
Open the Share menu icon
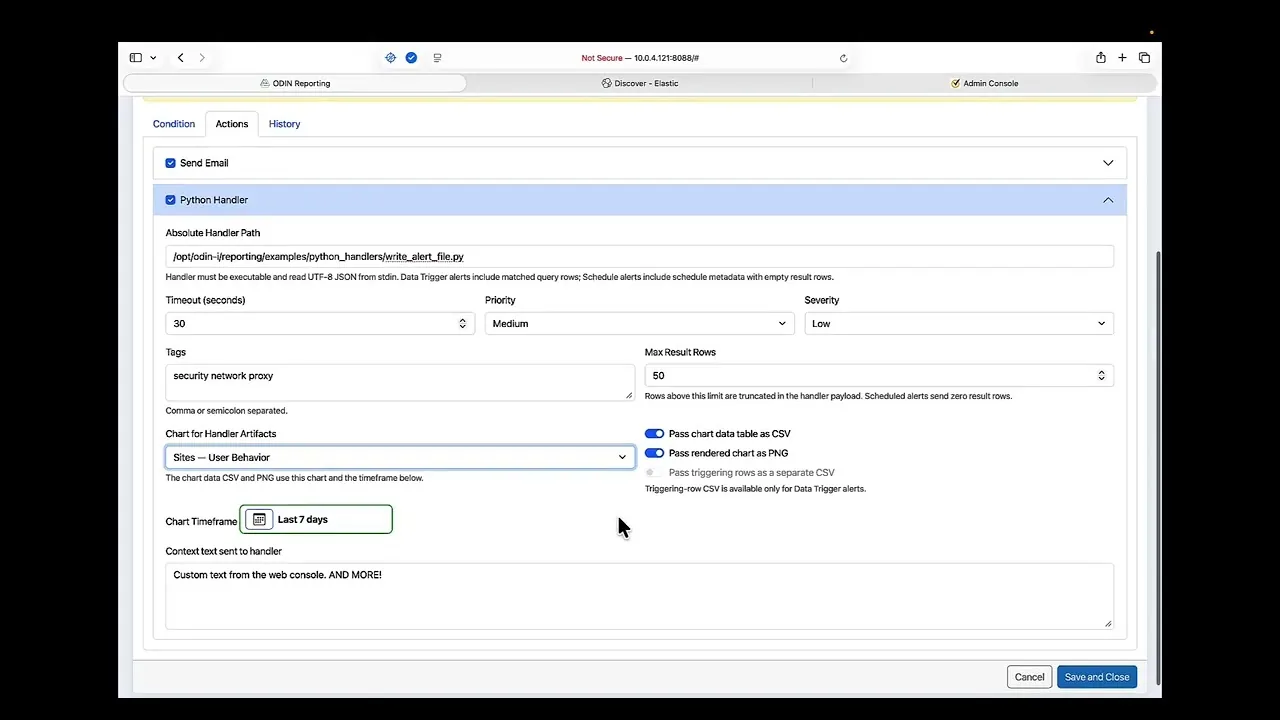point(1100,58)
